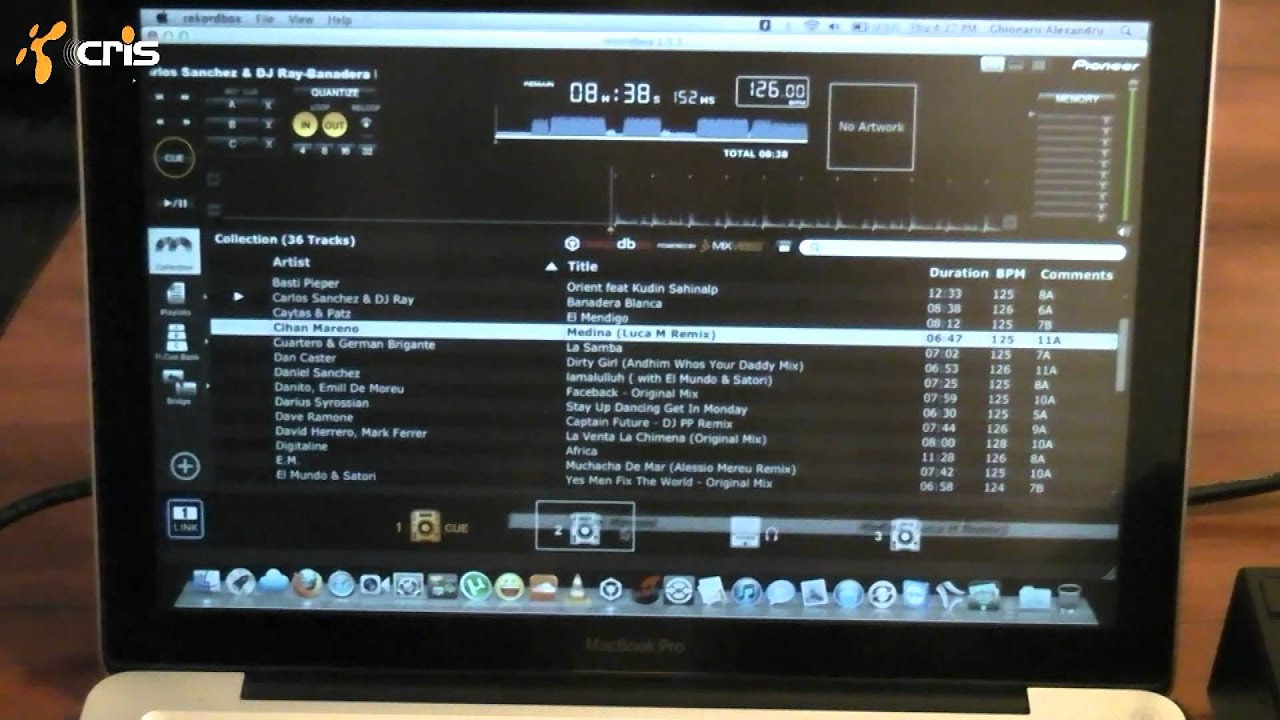Image resolution: width=1280 pixels, height=720 pixels.
Task: Expand arrow beside Playlists sidebar item
Action: tap(207, 298)
